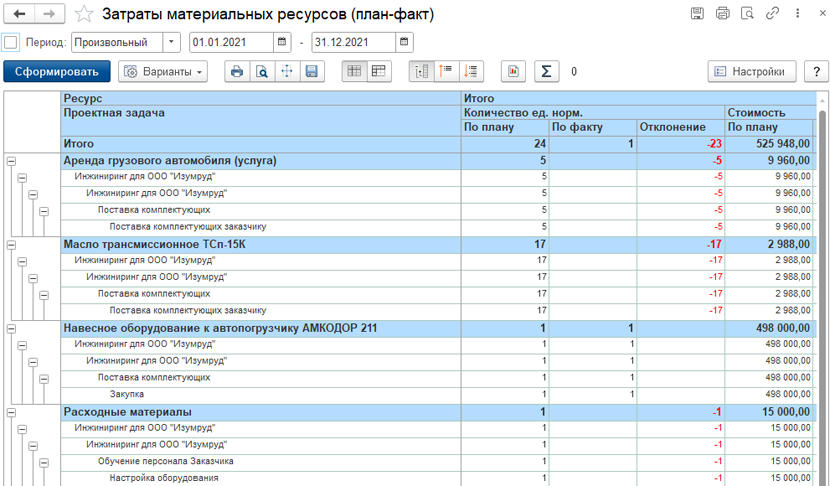Click the page setup crosshair icon
The height and width of the screenshot is (486, 830).
coord(287,71)
